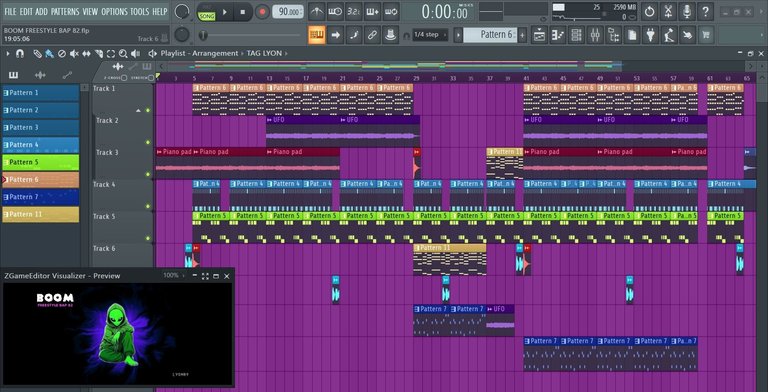Image resolution: width=768 pixels, height=392 pixels.
Task: Choose the Select marquee tool
Action: [x=111, y=53]
